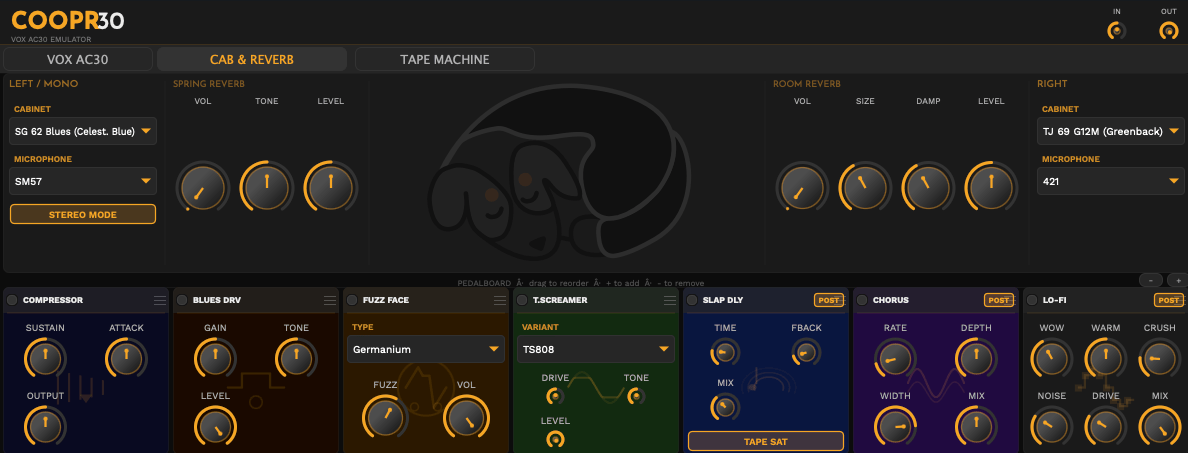Click the T.Screamer LEVEL knob

pos(555,439)
